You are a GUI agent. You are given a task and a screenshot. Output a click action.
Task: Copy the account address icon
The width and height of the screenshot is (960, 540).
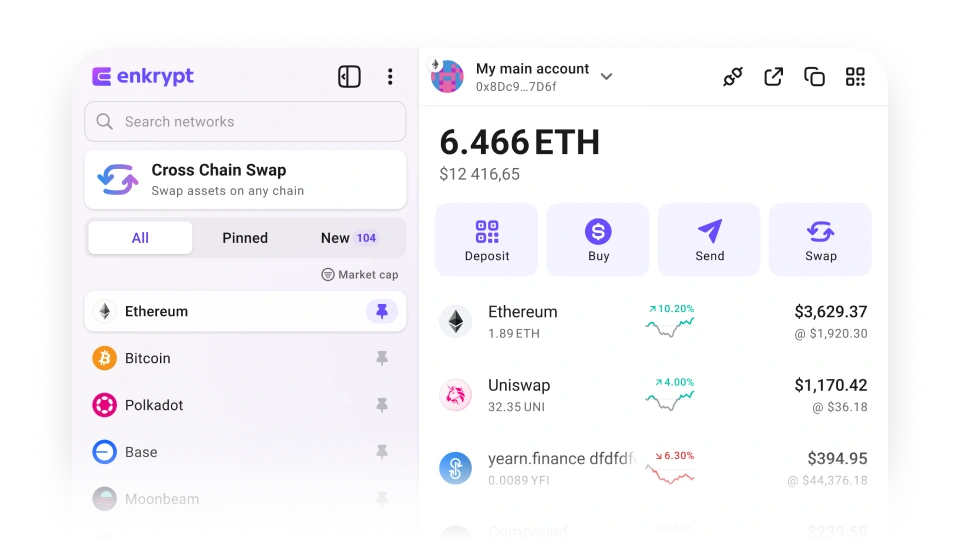coord(814,77)
